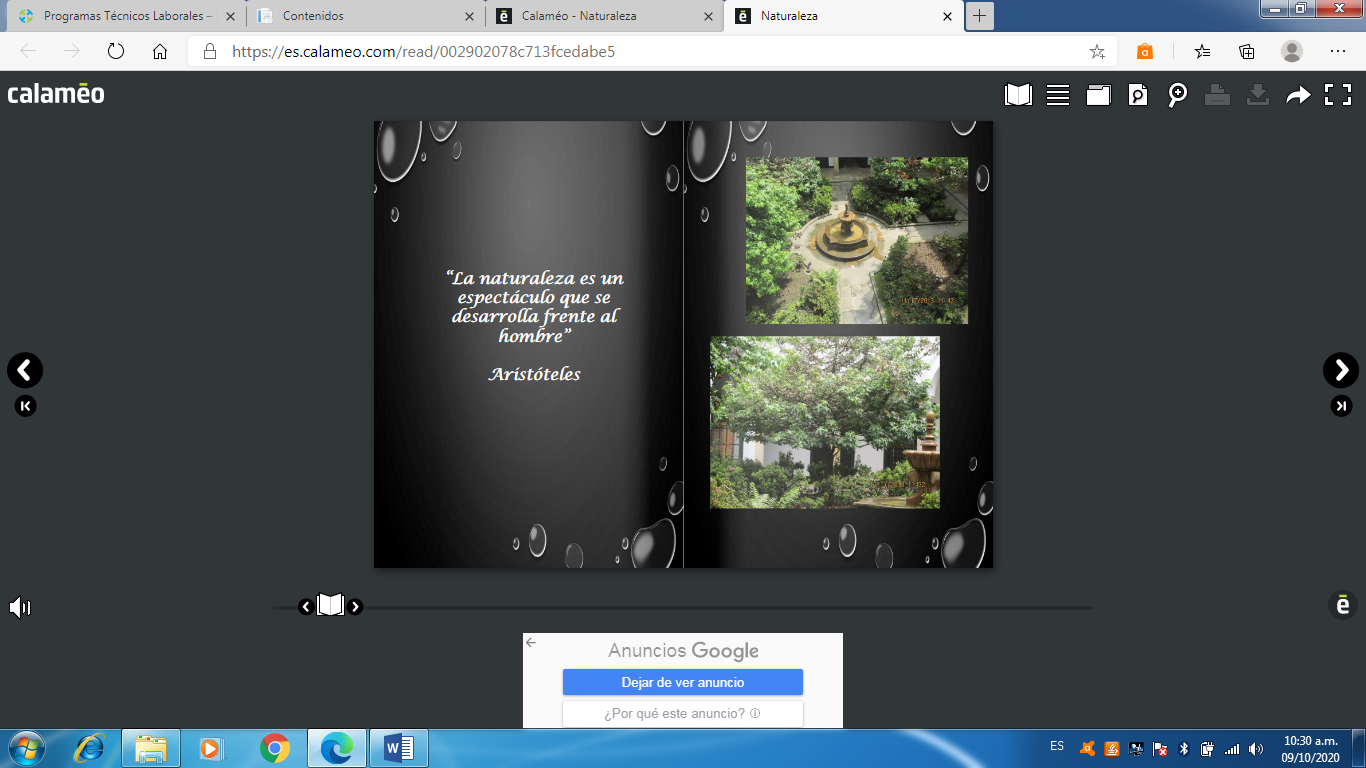
Task: Click the zoom in magnifier icon
Action: (1178, 95)
